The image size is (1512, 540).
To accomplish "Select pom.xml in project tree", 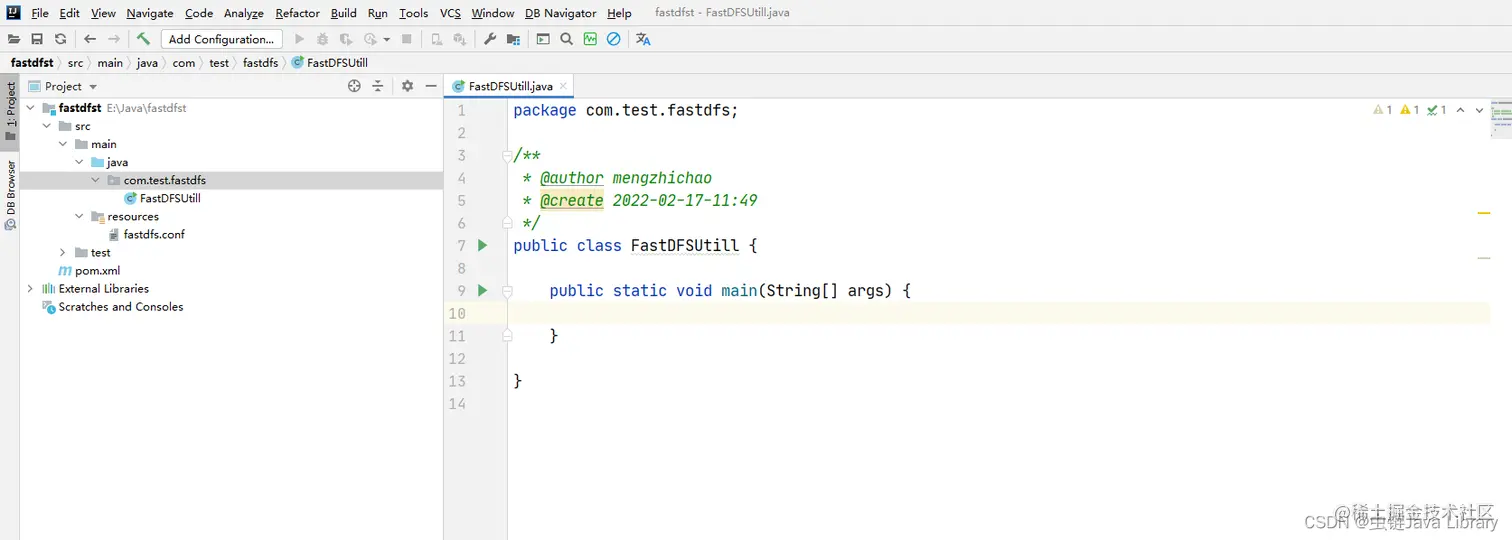I will [90, 270].
